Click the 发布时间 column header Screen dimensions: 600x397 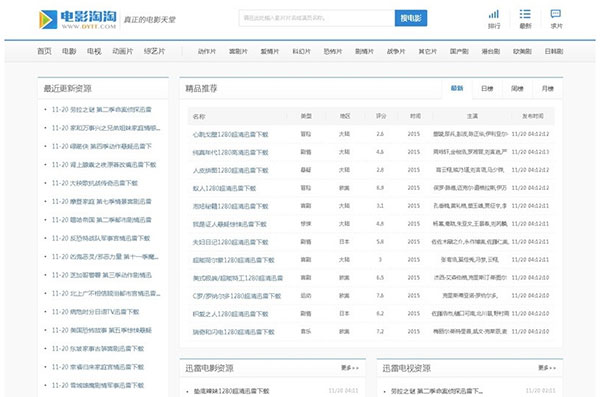[533, 116]
